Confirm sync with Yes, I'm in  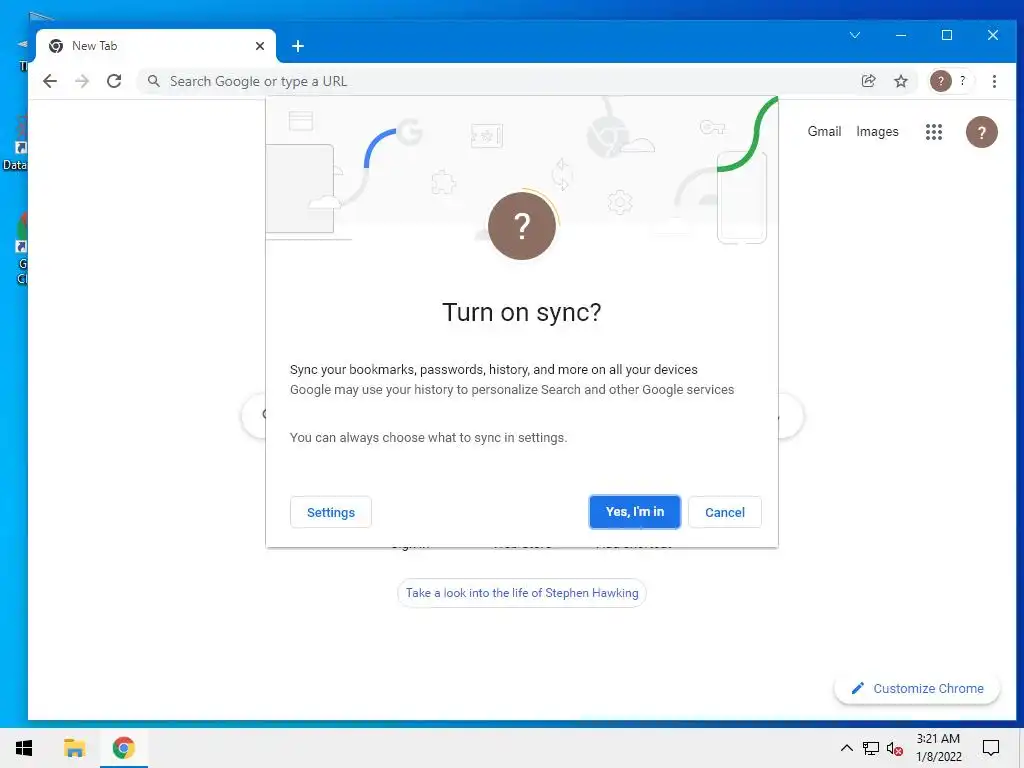[x=635, y=512]
